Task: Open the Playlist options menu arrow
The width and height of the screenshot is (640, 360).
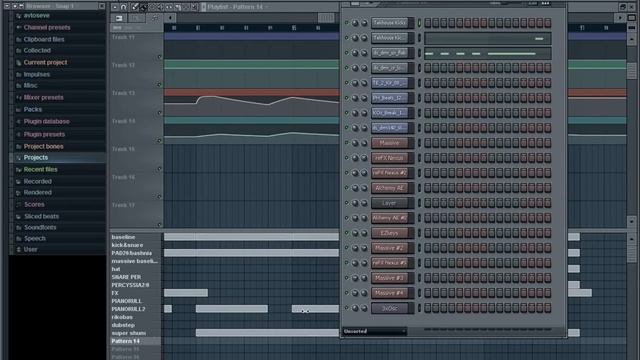Action: click(115, 7)
